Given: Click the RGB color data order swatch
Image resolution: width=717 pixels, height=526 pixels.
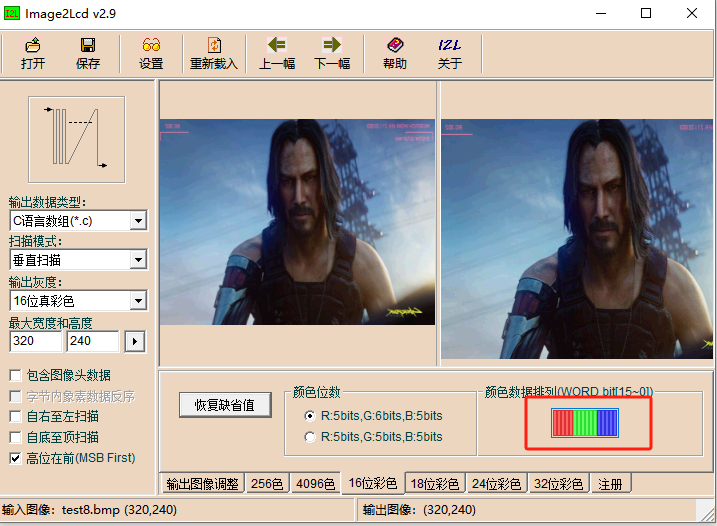Looking at the screenshot, I should coord(585,423).
